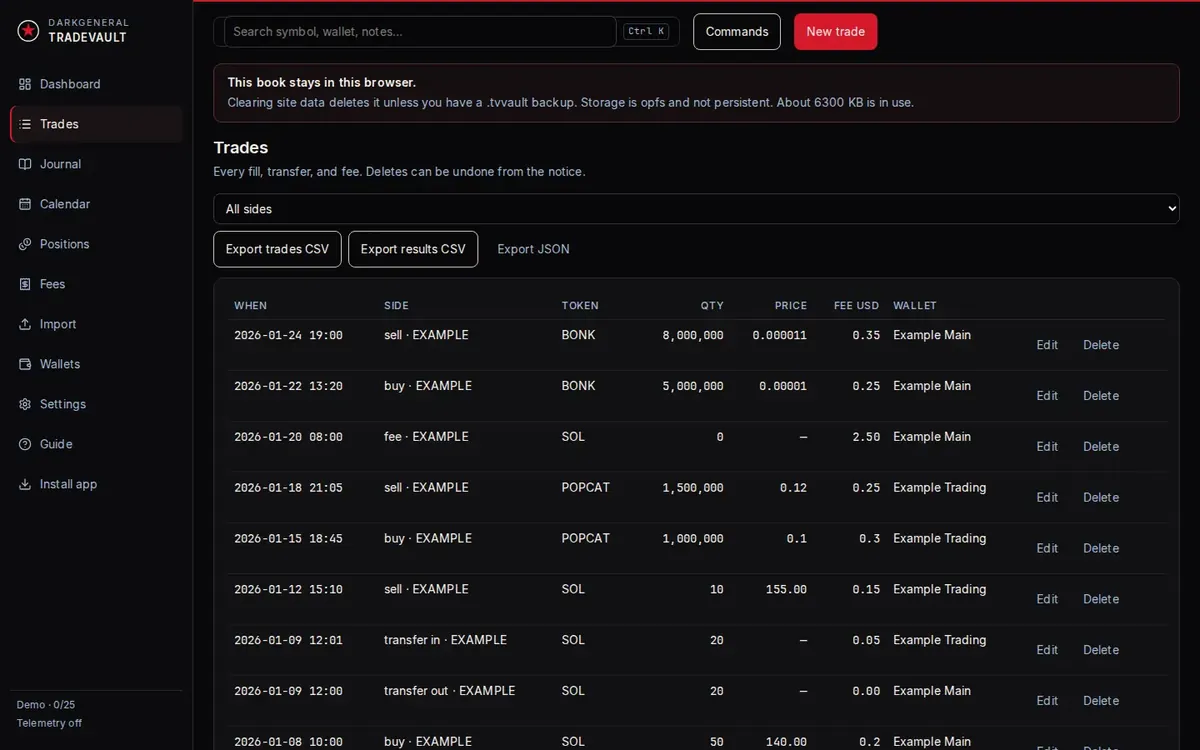Screen dimensions: 1200x750
Task: Click the Positions link icon
Action: (25, 244)
